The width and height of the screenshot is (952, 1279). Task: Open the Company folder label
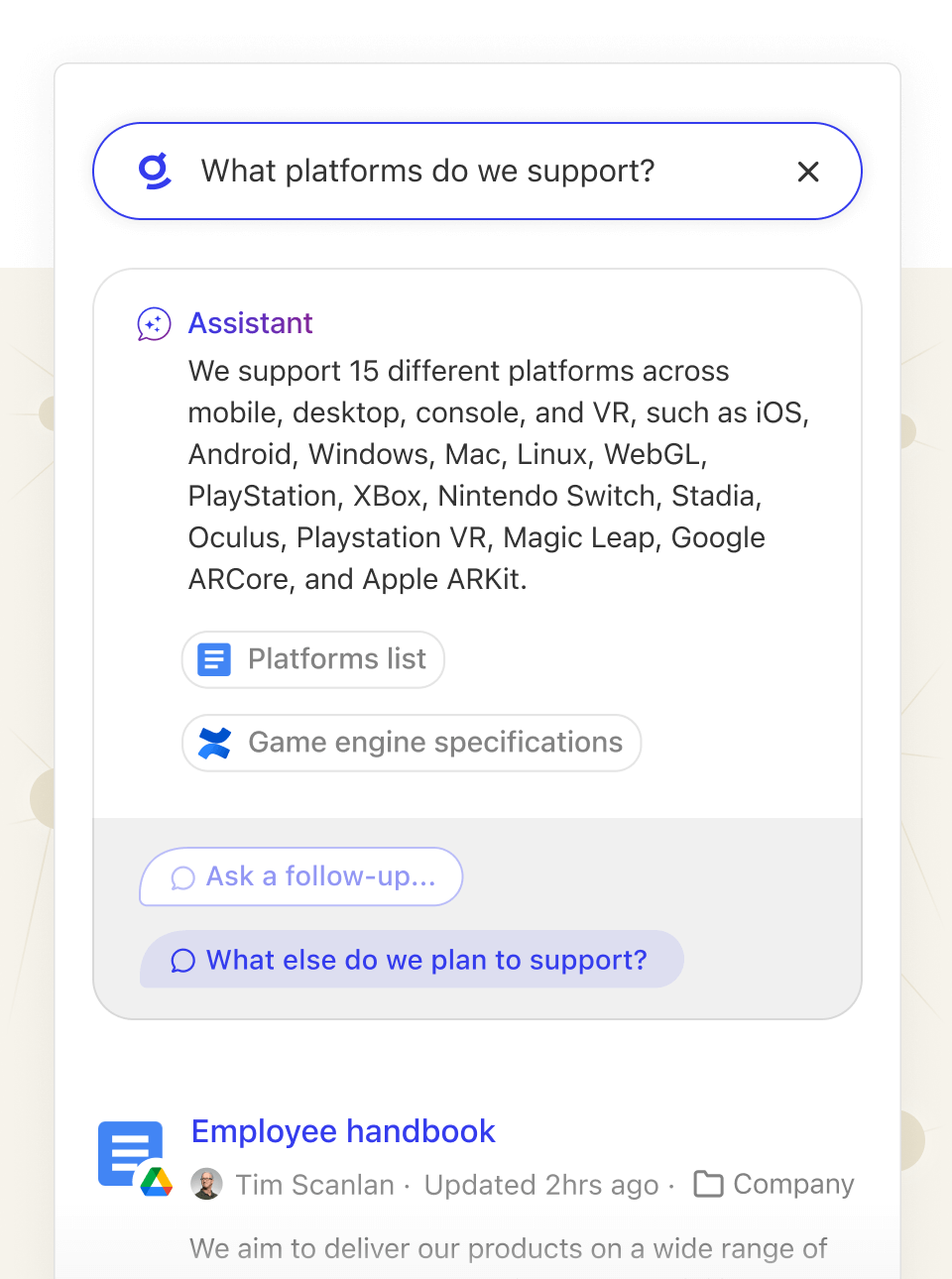793,1184
